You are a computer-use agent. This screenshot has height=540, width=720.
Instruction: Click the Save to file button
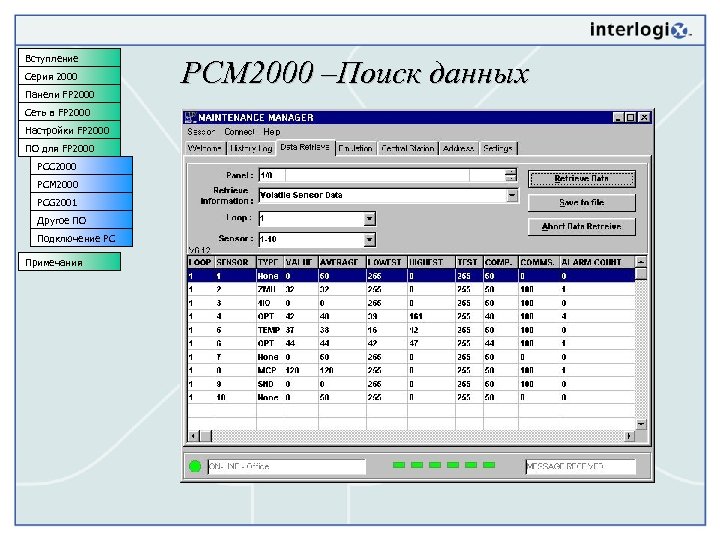click(581, 202)
